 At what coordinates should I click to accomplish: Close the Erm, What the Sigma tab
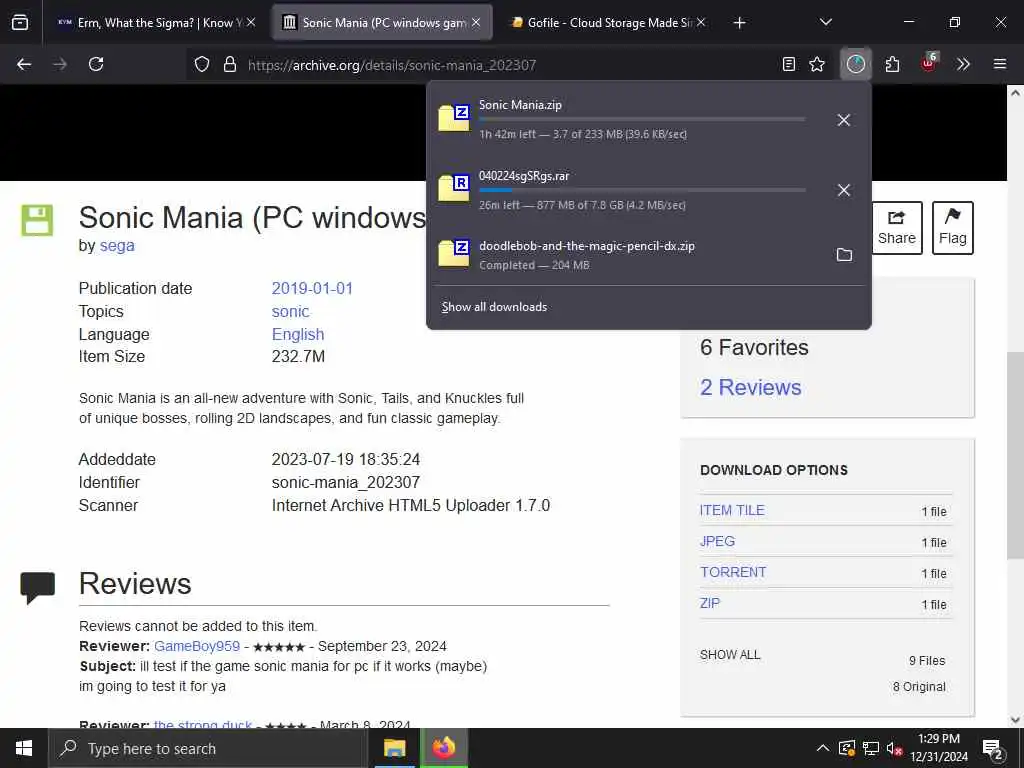(x=251, y=22)
